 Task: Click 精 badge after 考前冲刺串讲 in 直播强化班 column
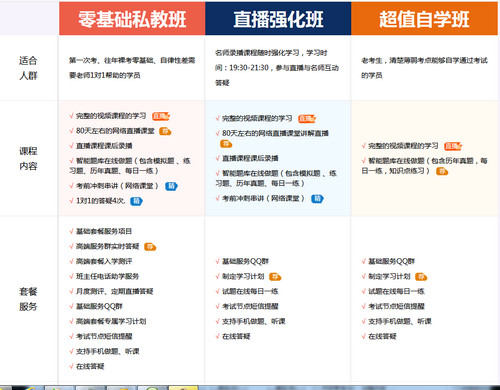[317, 199]
